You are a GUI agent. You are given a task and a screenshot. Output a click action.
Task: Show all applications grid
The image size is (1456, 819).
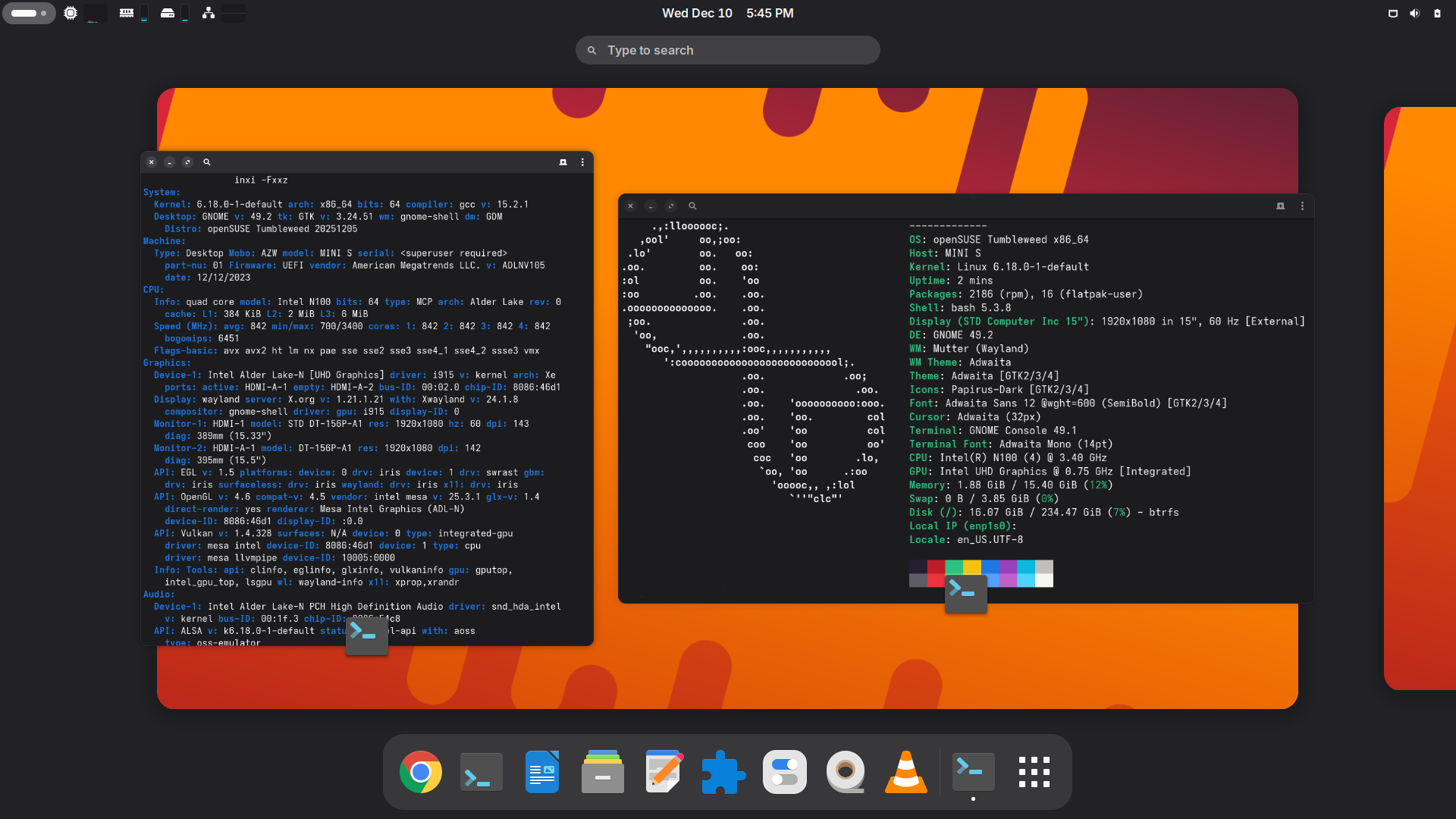[1034, 772]
